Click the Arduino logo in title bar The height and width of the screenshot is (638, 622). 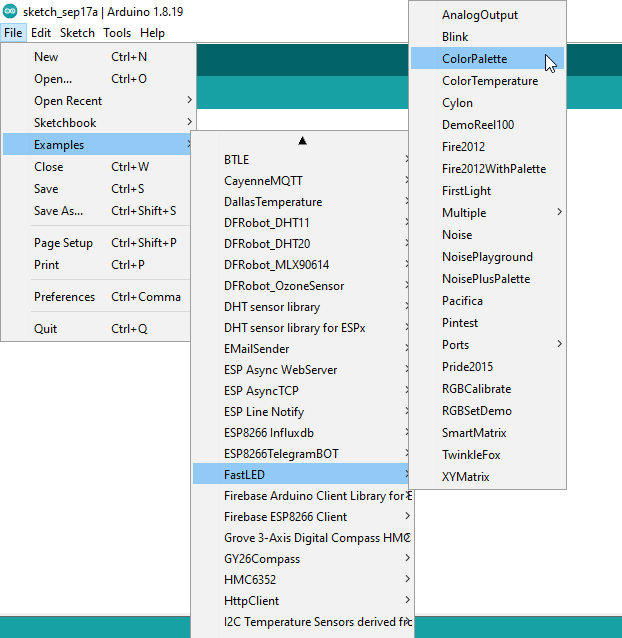coord(10,11)
